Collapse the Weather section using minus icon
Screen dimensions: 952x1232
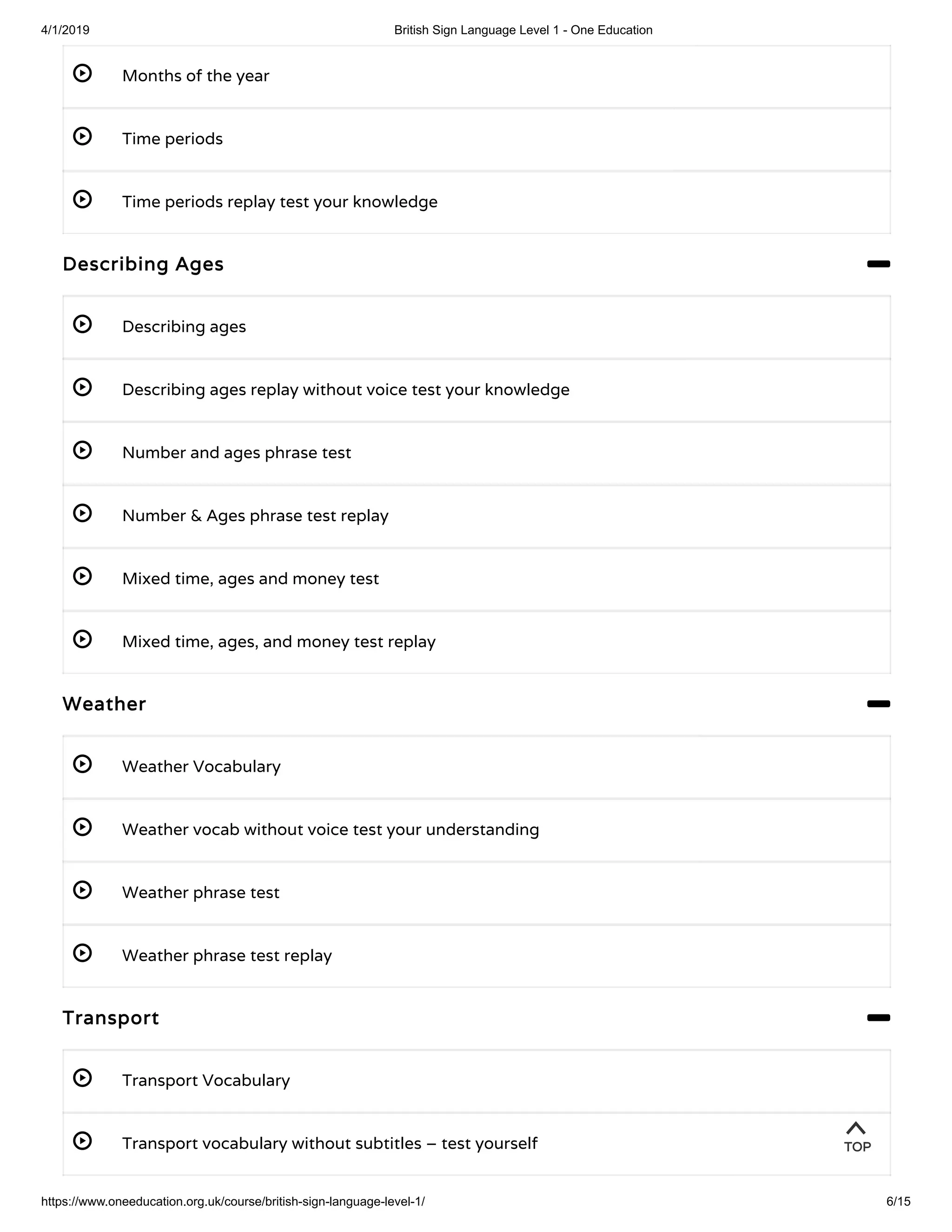[878, 704]
